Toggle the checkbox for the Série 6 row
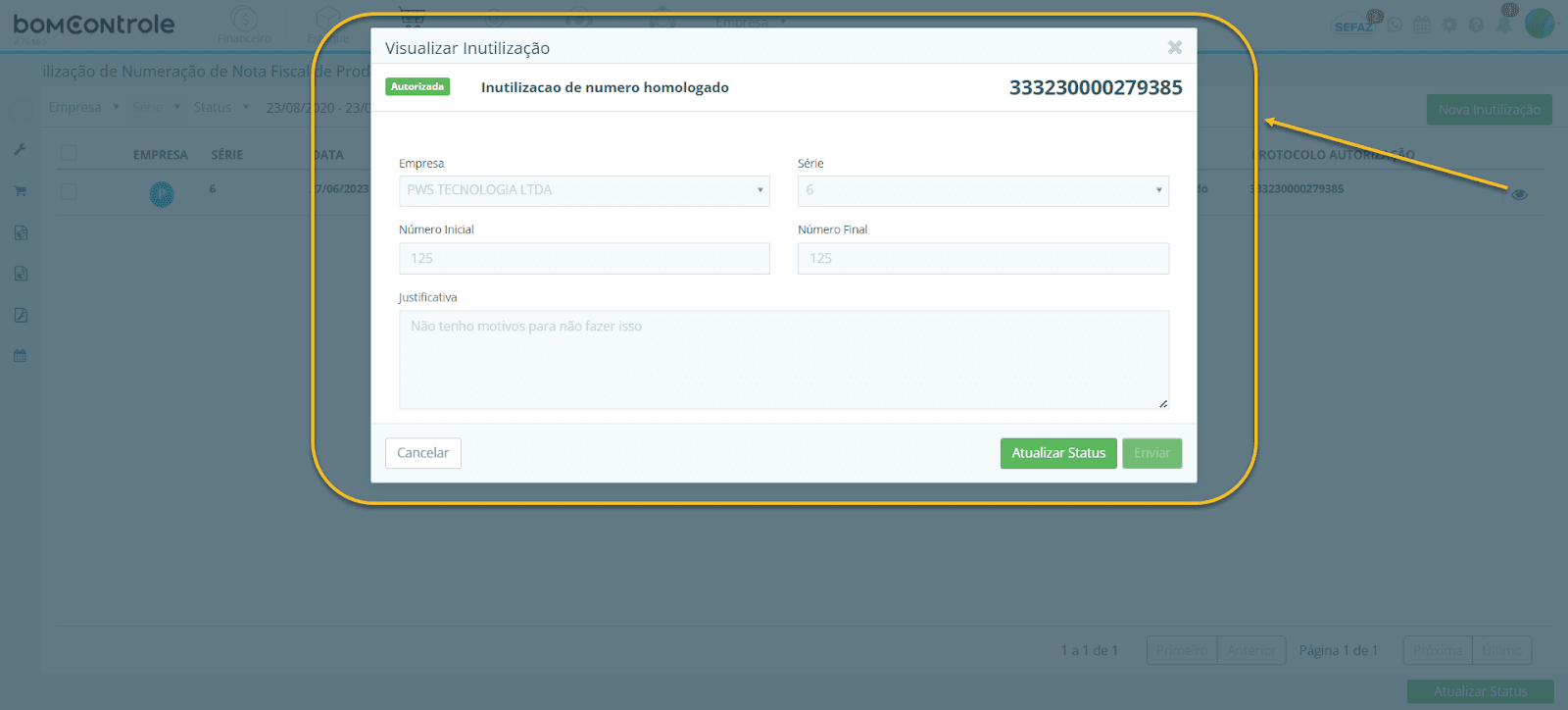The height and width of the screenshot is (710, 1568). click(69, 191)
